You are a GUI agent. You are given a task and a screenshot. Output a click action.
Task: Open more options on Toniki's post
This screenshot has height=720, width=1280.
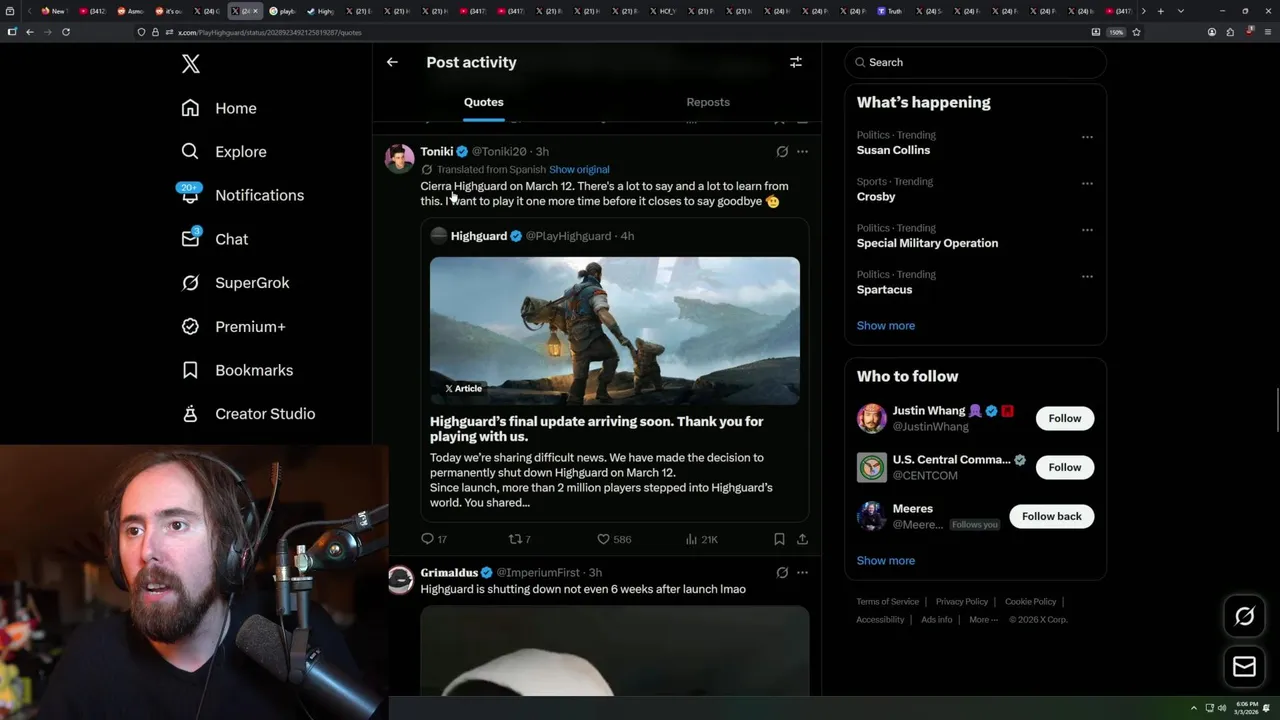tap(802, 152)
